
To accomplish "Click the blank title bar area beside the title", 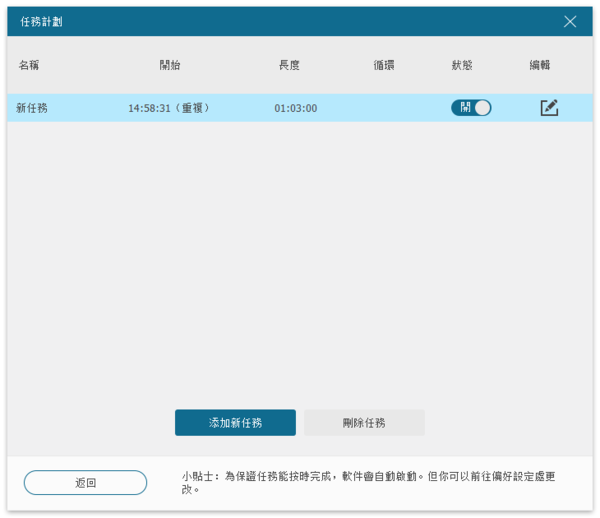I will [300, 21].
